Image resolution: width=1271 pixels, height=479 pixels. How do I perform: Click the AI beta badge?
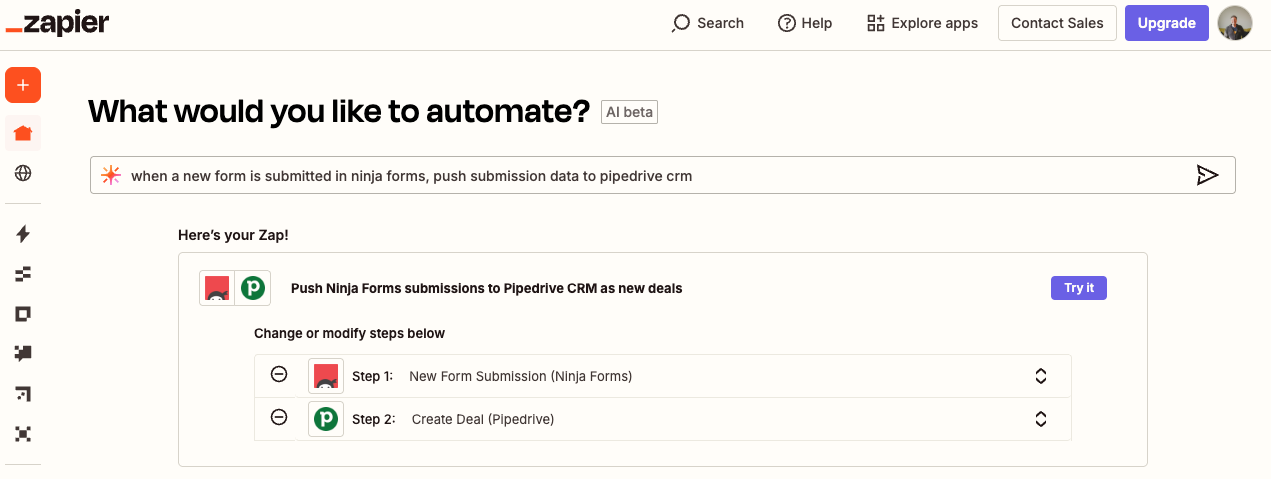pyautogui.click(x=629, y=112)
